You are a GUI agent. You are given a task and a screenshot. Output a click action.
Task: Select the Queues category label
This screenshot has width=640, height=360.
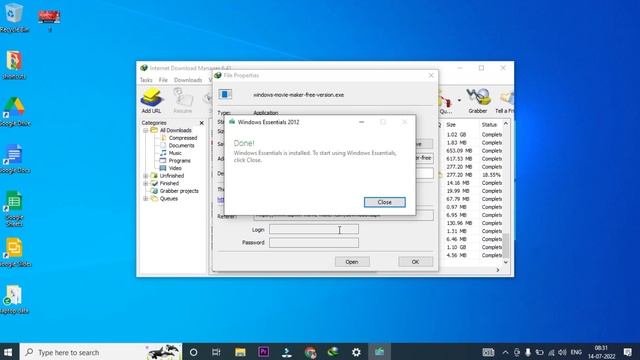(x=169, y=199)
